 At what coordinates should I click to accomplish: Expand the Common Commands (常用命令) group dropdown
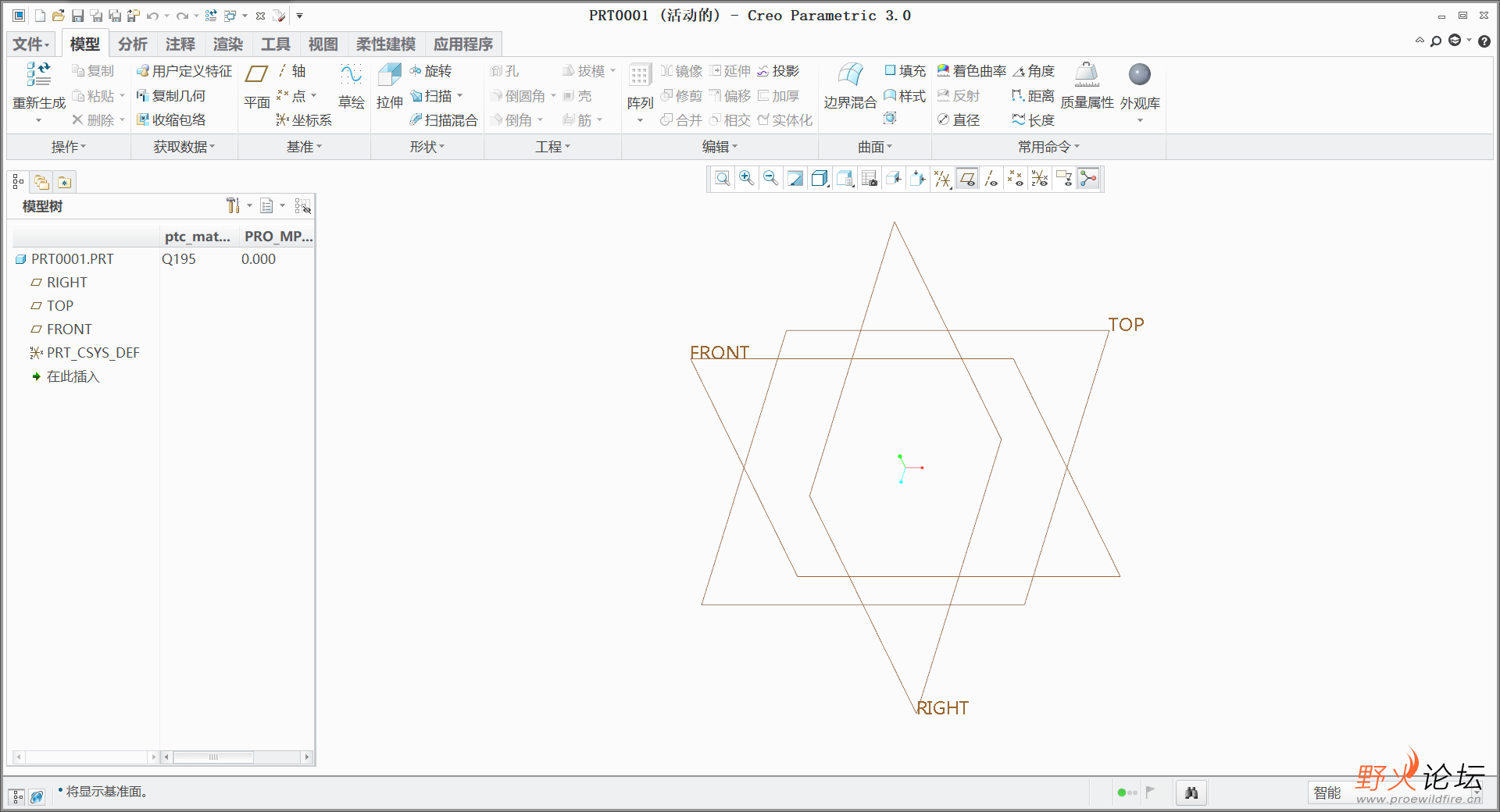[1048, 147]
